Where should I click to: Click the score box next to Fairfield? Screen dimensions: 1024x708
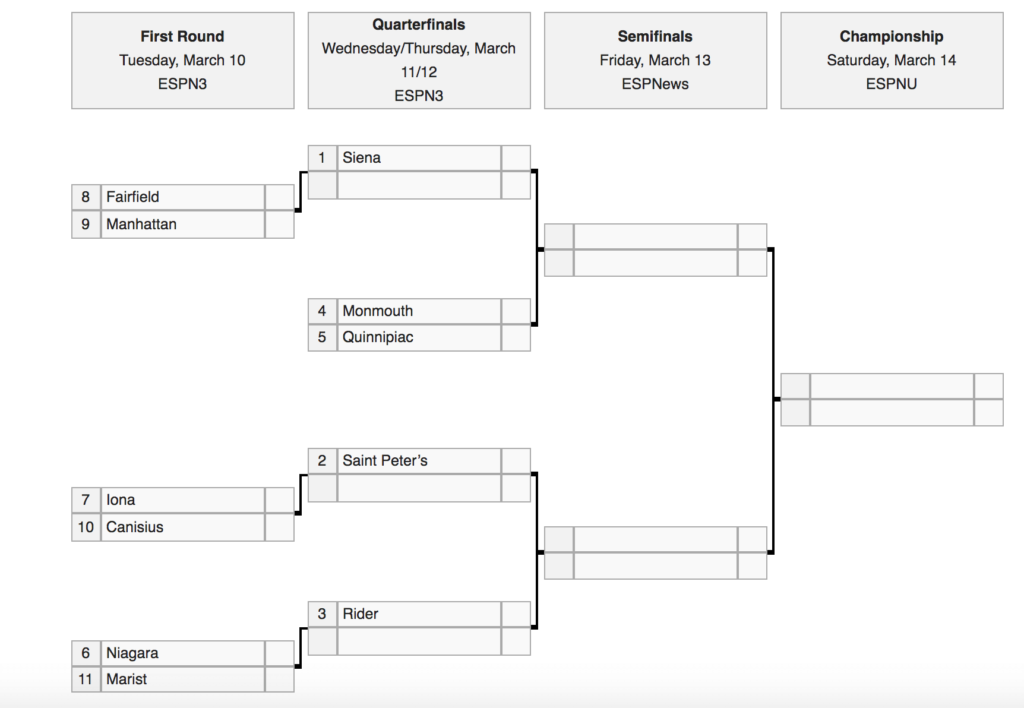(x=279, y=197)
